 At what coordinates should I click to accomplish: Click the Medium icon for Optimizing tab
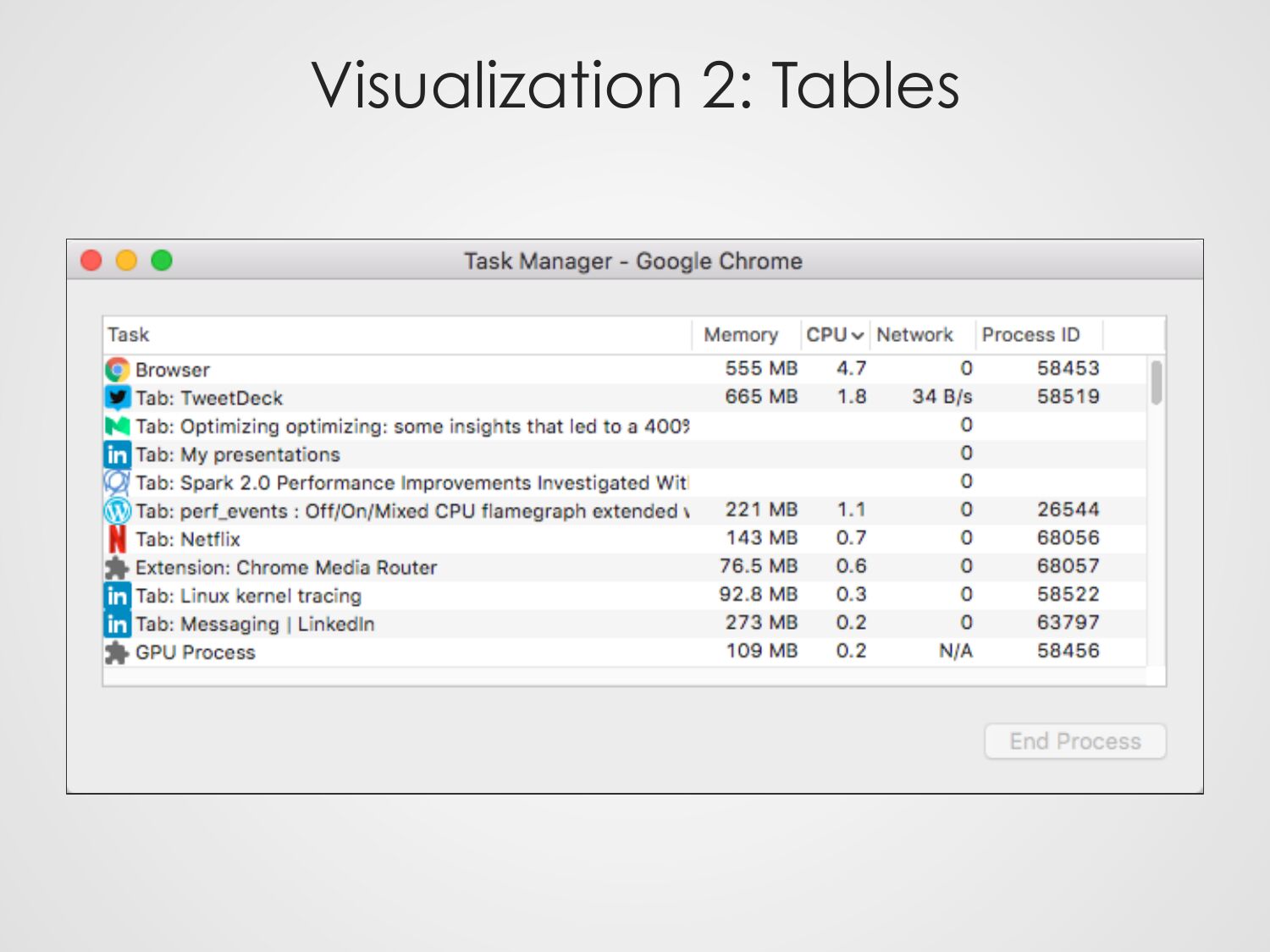click(x=117, y=426)
